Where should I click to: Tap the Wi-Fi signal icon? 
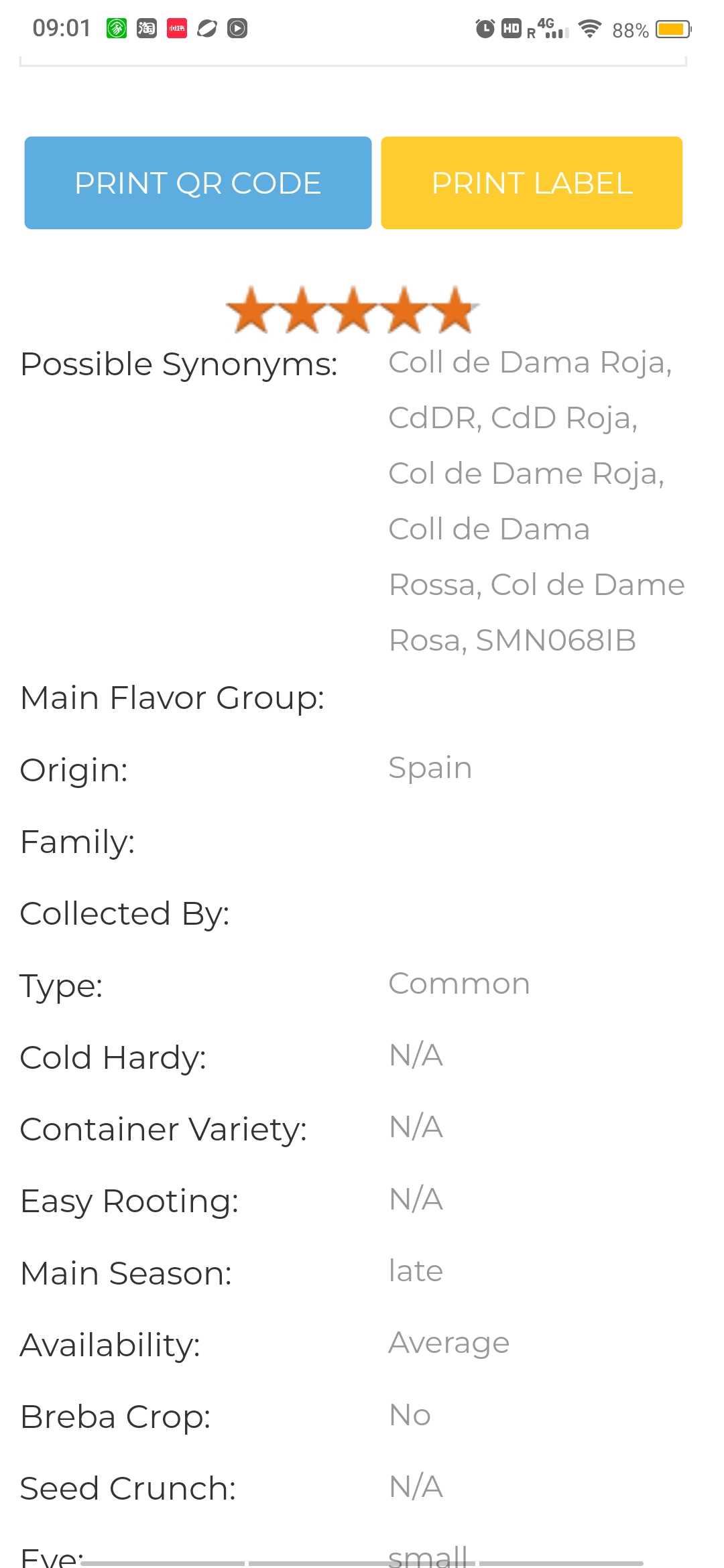[x=589, y=28]
